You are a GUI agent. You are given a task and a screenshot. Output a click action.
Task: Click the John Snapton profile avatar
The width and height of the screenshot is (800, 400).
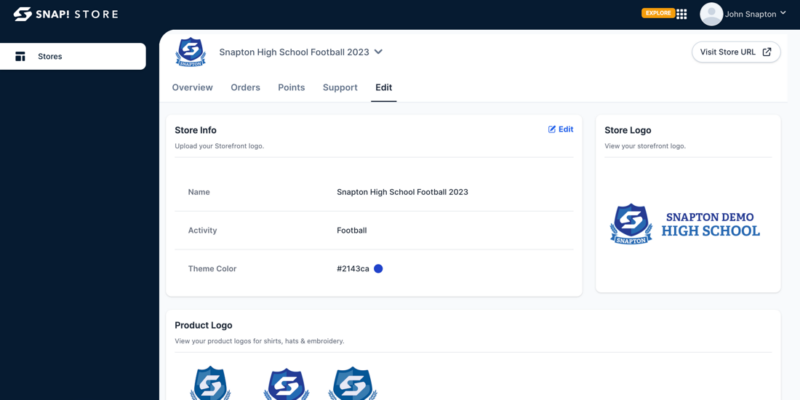[x=711, y=14]
